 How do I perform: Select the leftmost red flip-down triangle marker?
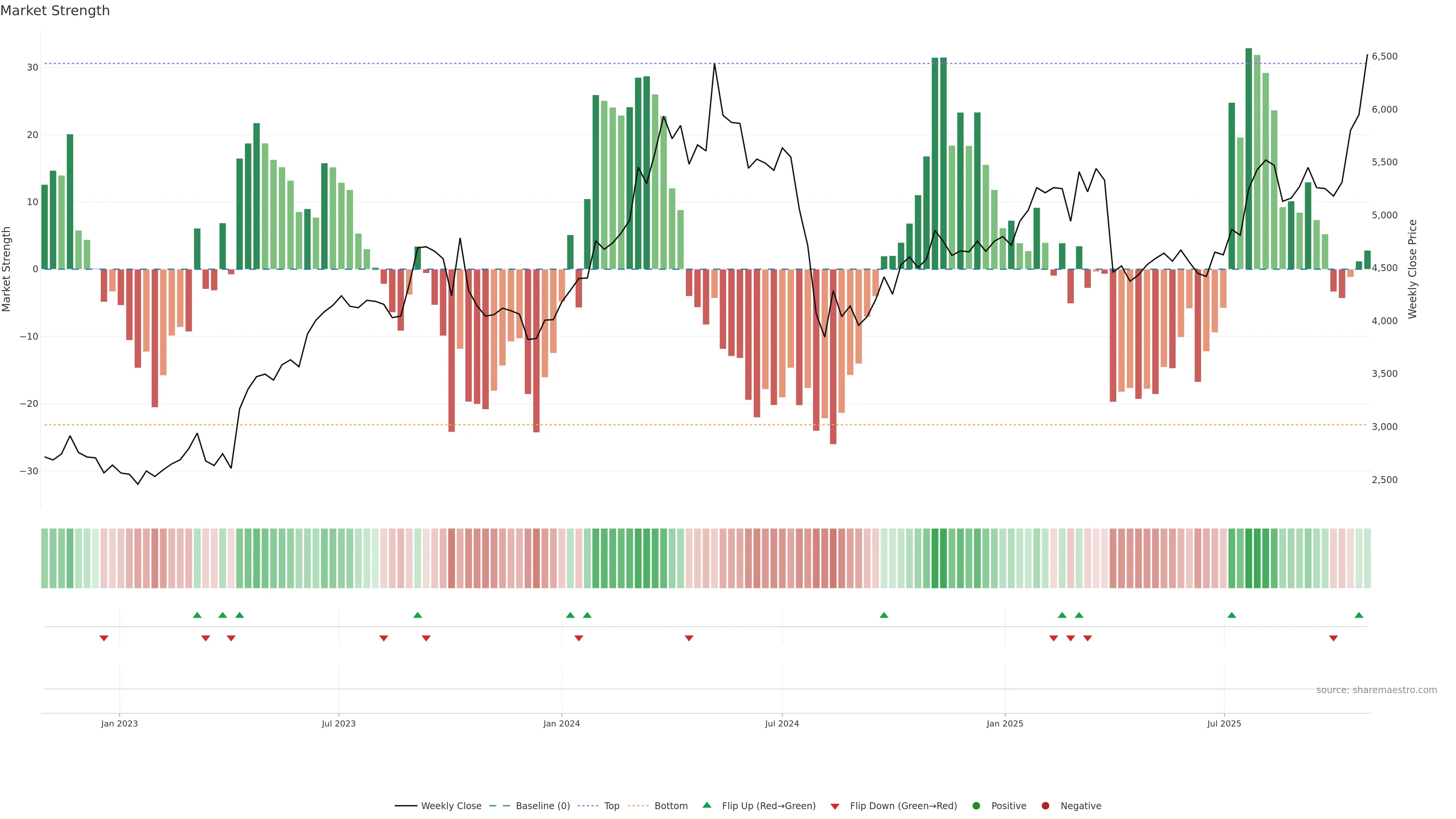pyautogui.click(x=104, y=638)
